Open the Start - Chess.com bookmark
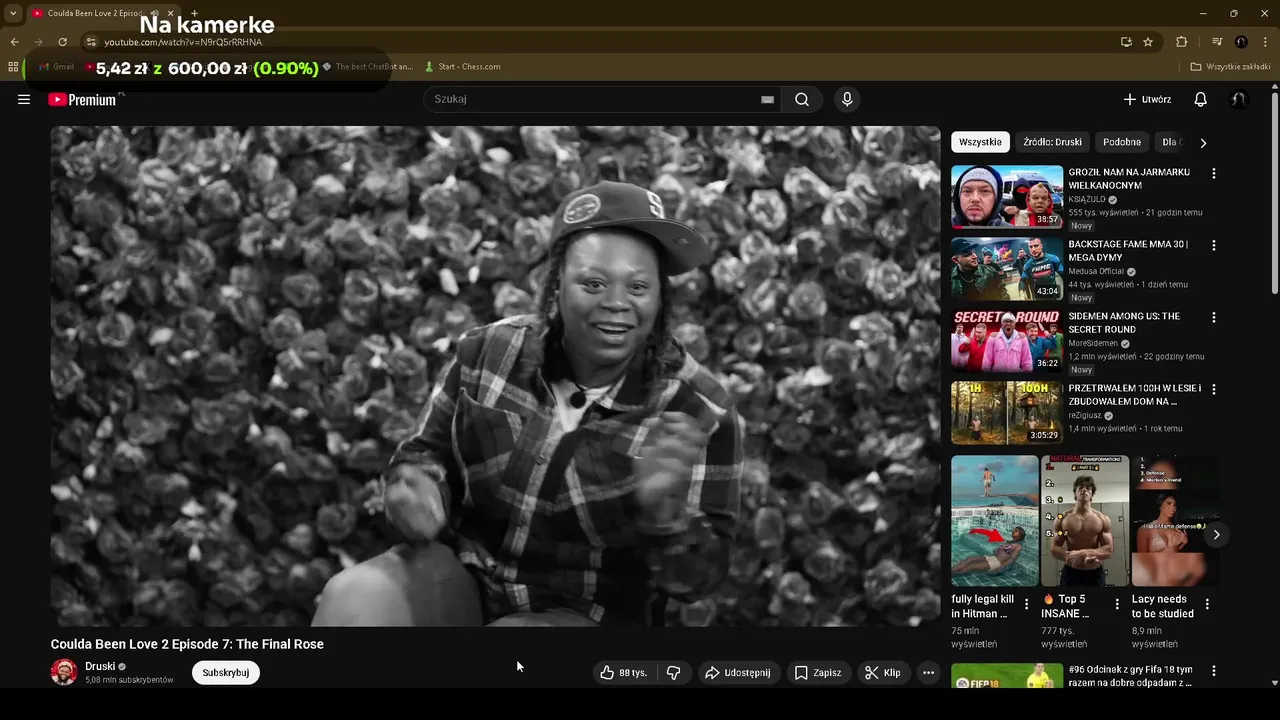The image size is (1280, 720). coord(462,67)
